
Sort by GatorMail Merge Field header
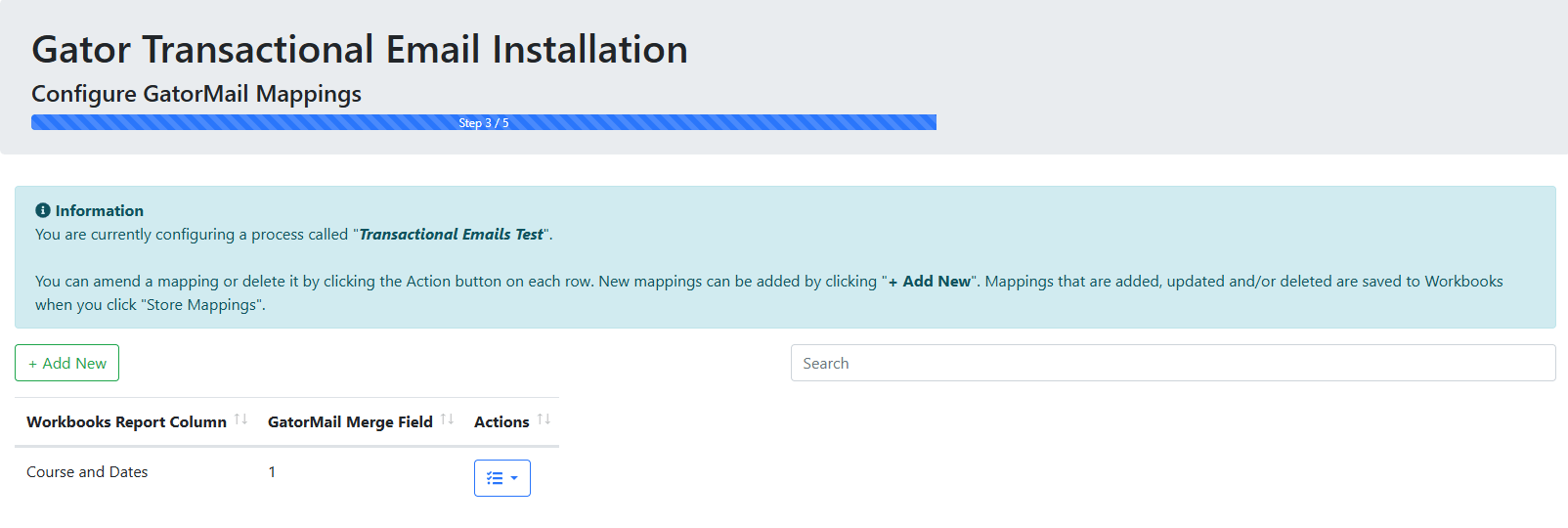click(x=359, y=421)
